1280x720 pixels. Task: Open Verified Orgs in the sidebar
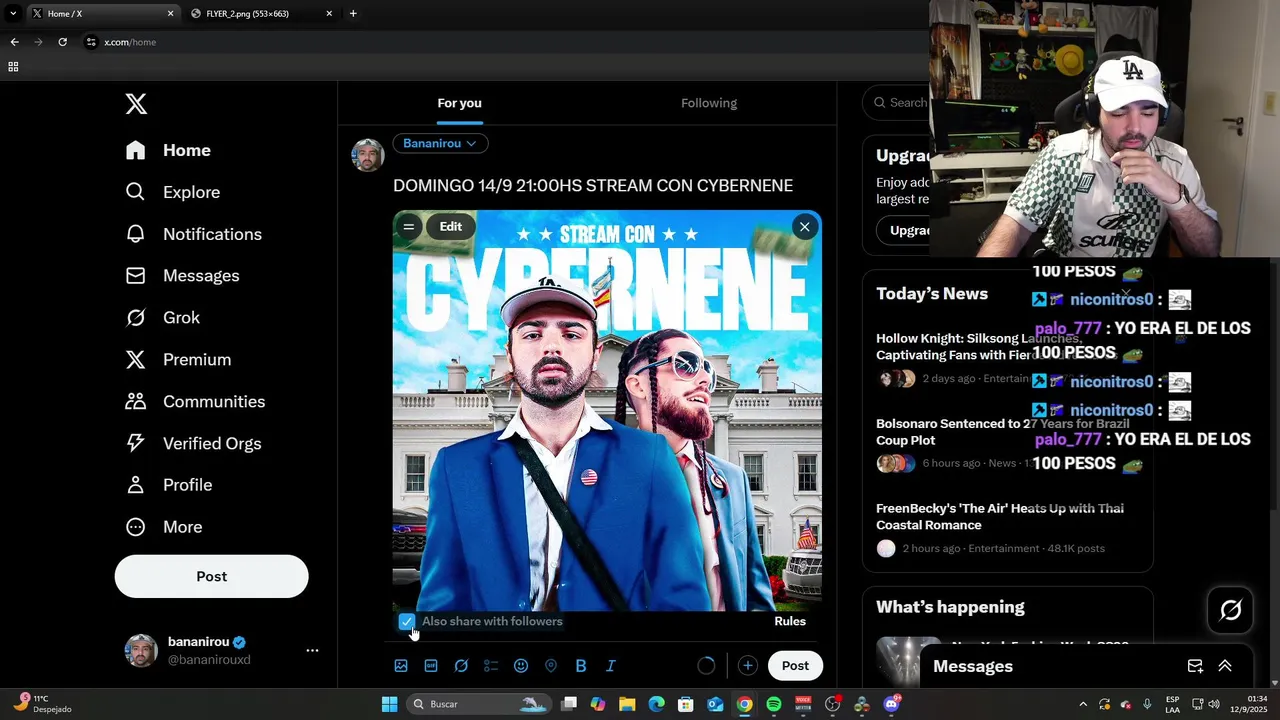point(193,443)
